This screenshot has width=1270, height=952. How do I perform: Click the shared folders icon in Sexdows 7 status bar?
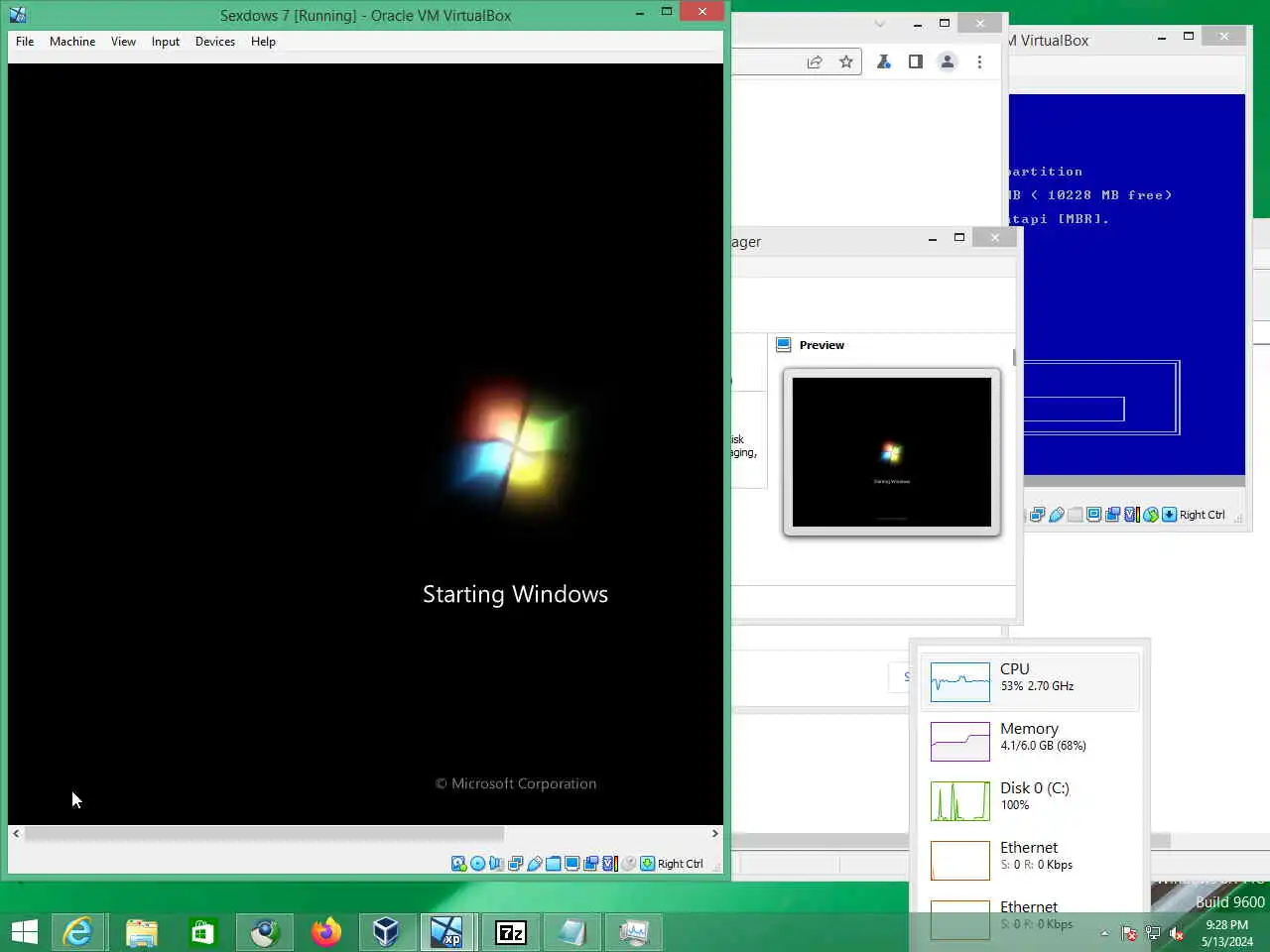coord(553,864)
